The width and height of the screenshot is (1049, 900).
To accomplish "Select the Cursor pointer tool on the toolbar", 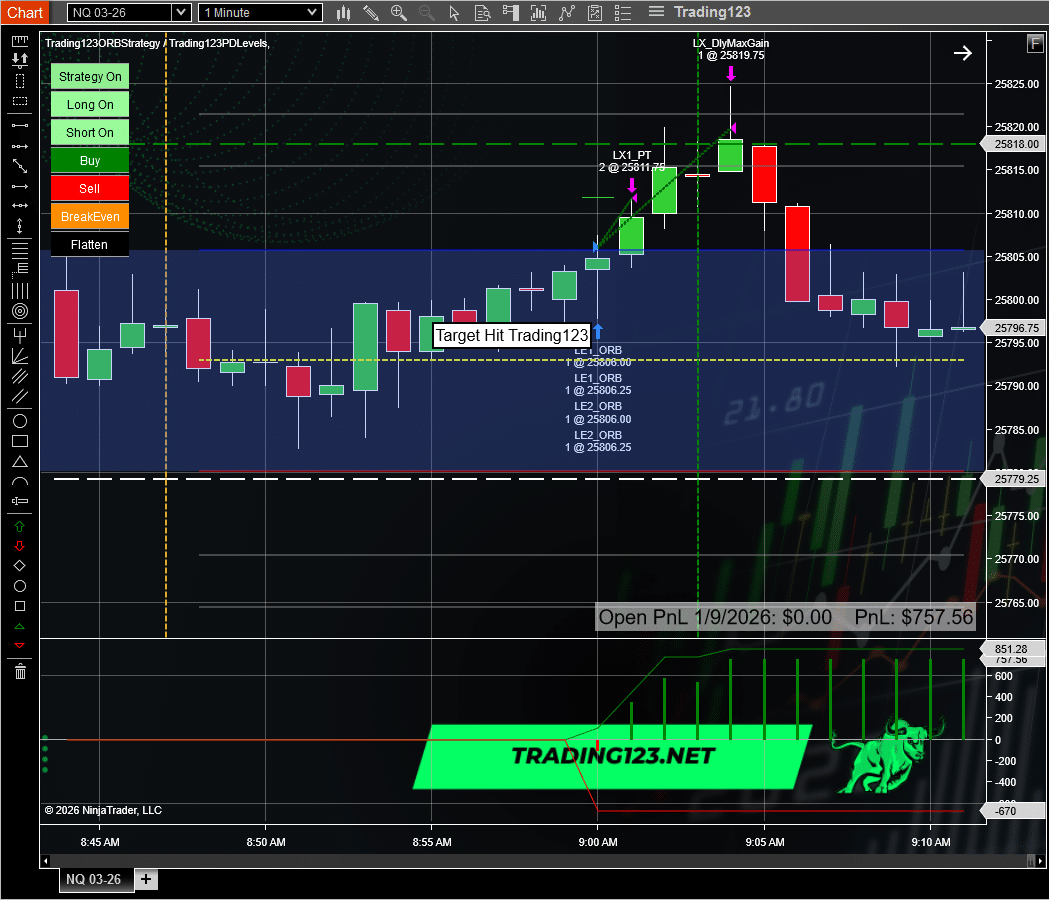I will click(x=455, y=12).
